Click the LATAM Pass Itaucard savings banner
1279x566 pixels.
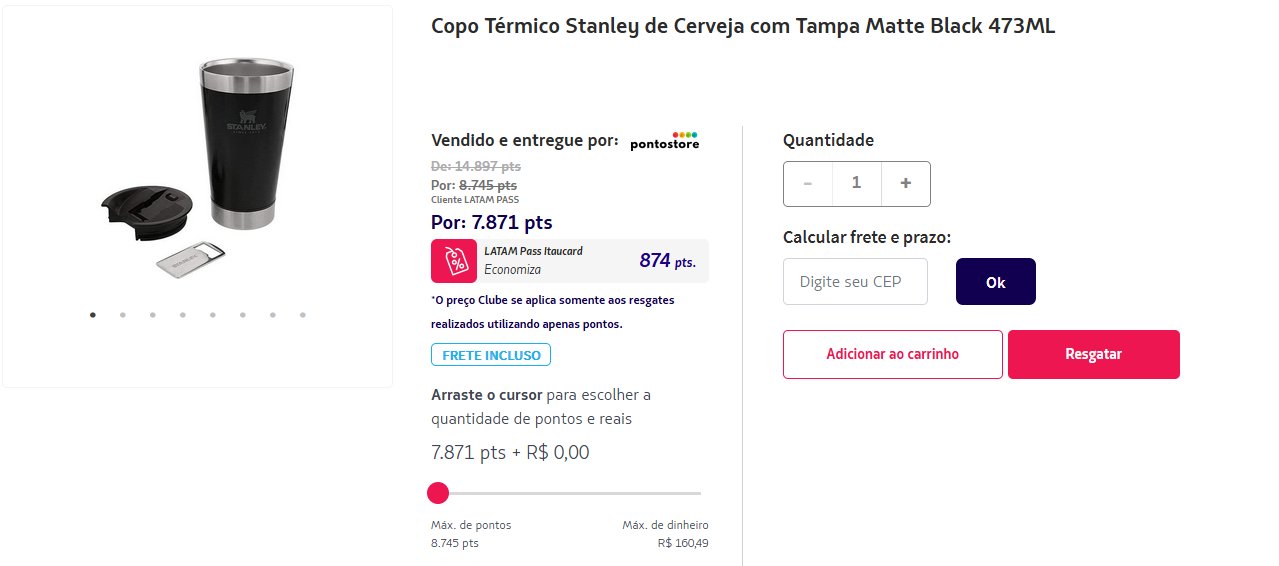pyautogui.click(x=570, y=261)
